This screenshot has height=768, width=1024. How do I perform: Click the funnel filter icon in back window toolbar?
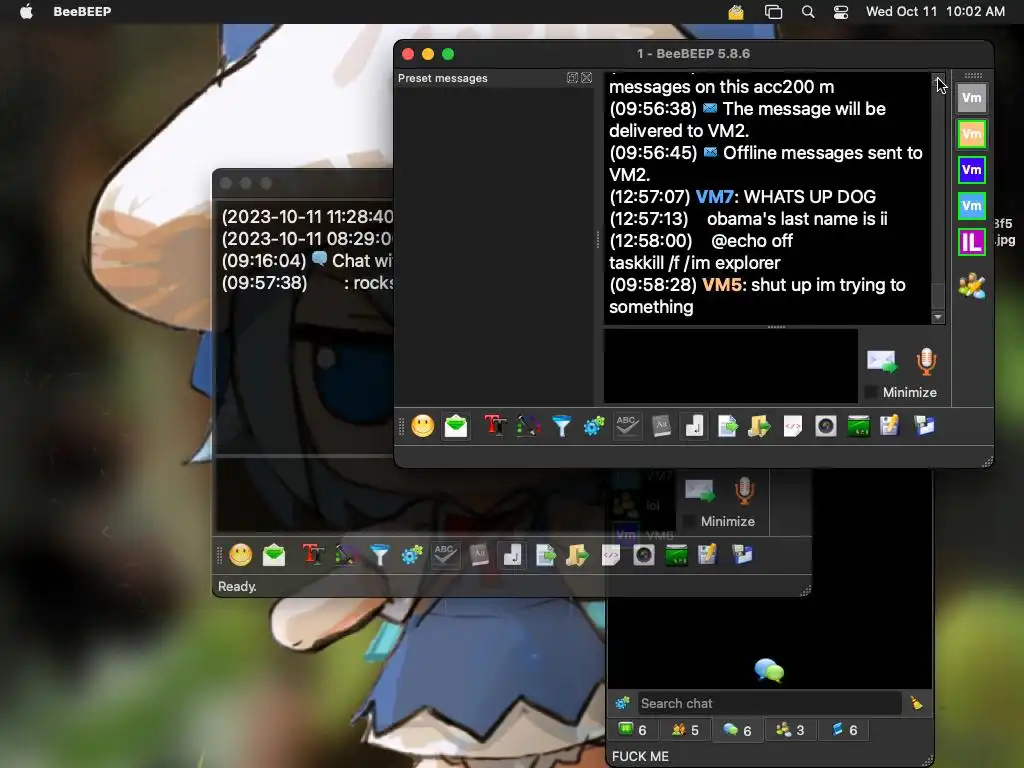point(379,555)
